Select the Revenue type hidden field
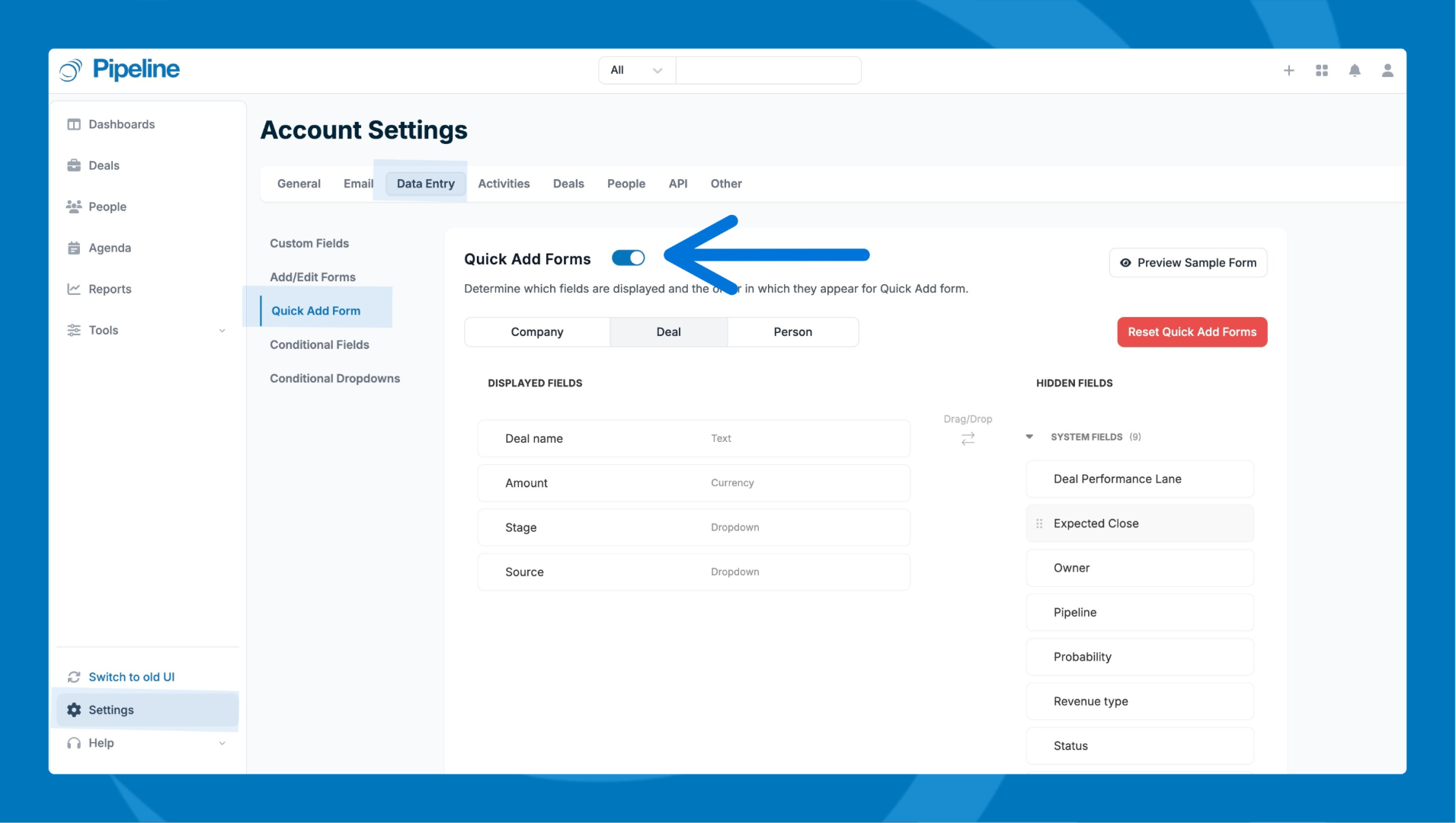The height and width of the screenshot is (823, 1456). [1140, 702]
